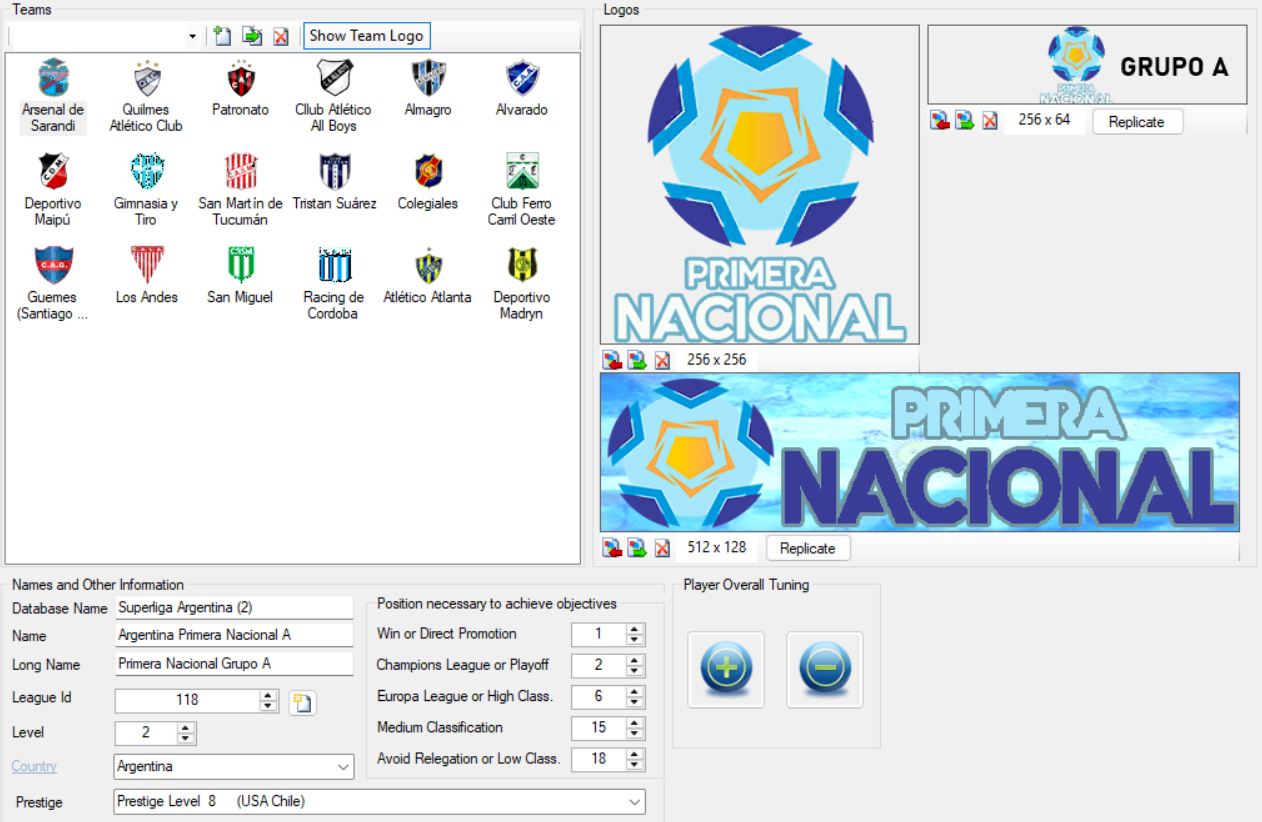
Task: Select Club Ferro Carril Oeste team
Action: [522, 189]
